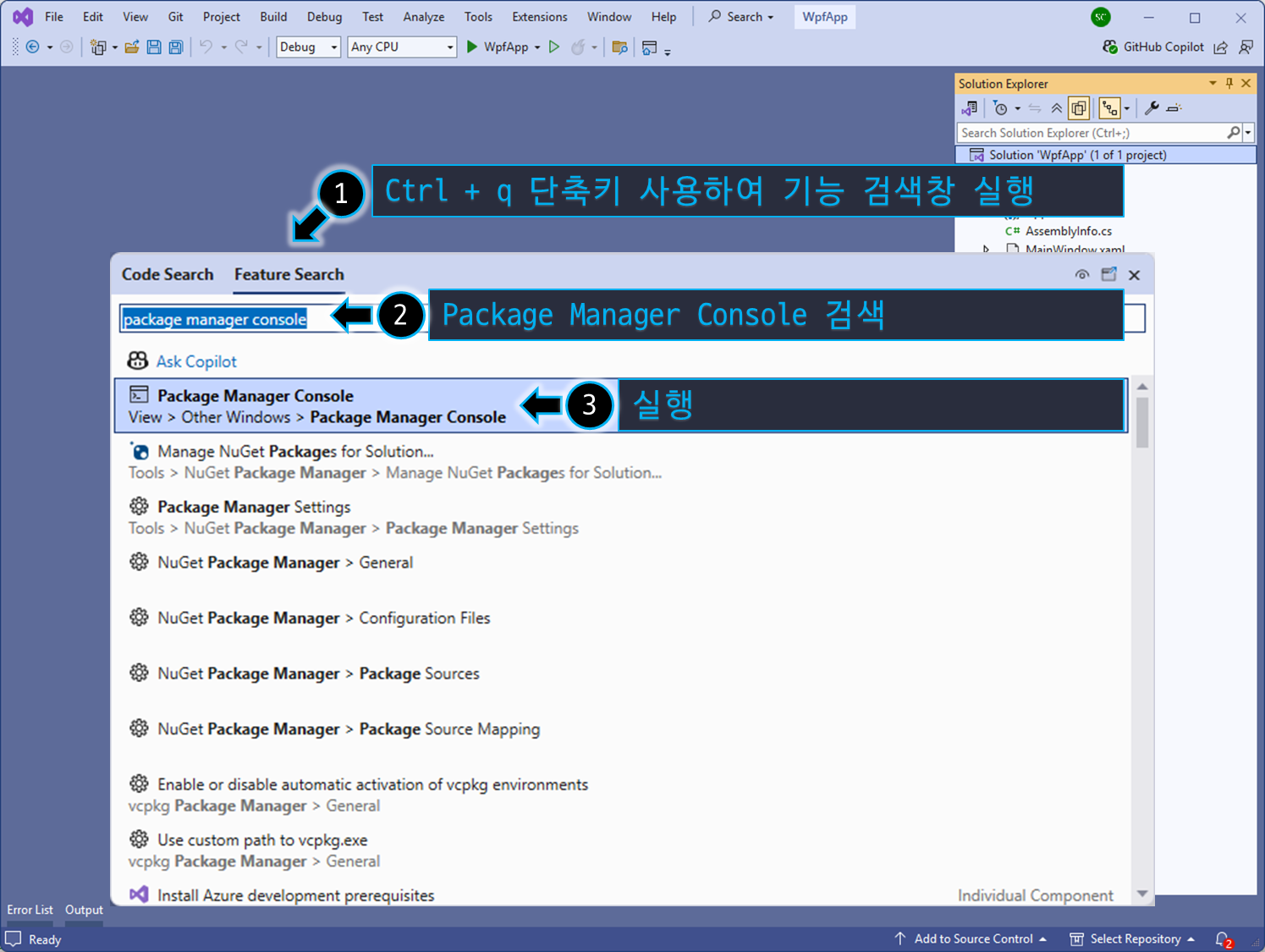Navigate backward with the toolbar back arrow
This screenshot has width=1265, height=952.
click(x=33, y=47)
